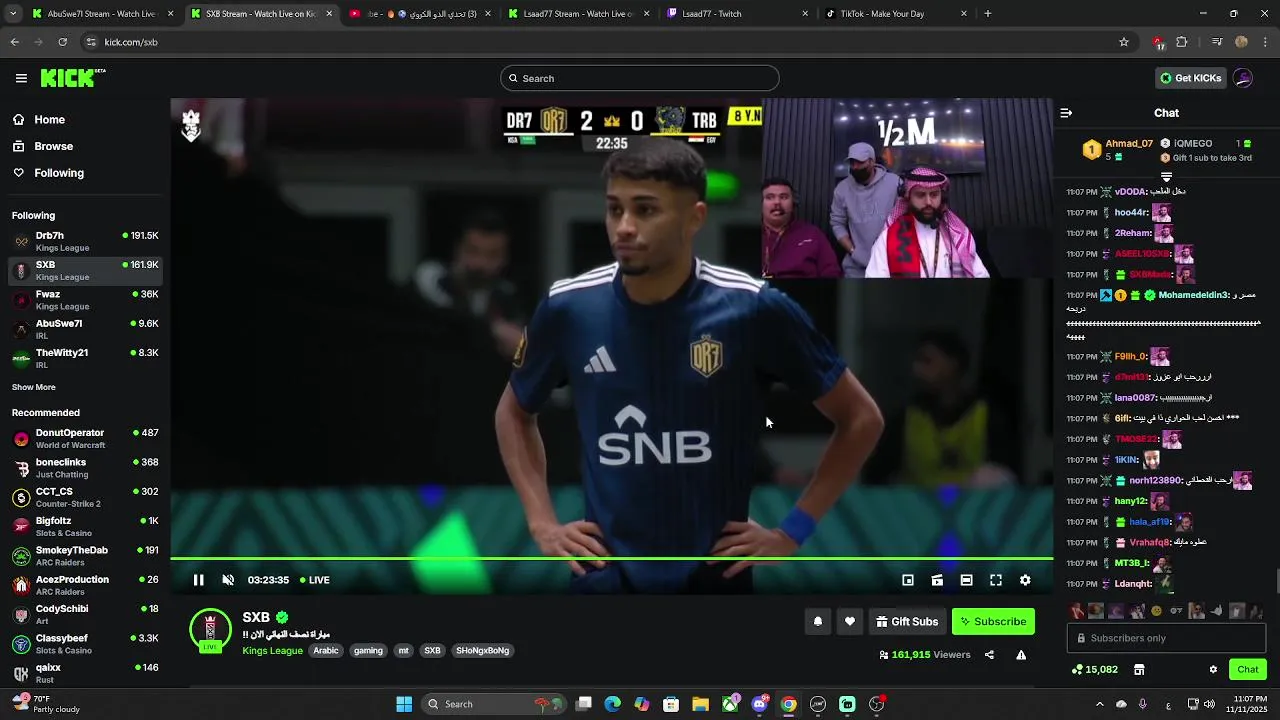Click the Kick logo
Image resolution: width=1280 pixels, height=720 pixels.
72,78
